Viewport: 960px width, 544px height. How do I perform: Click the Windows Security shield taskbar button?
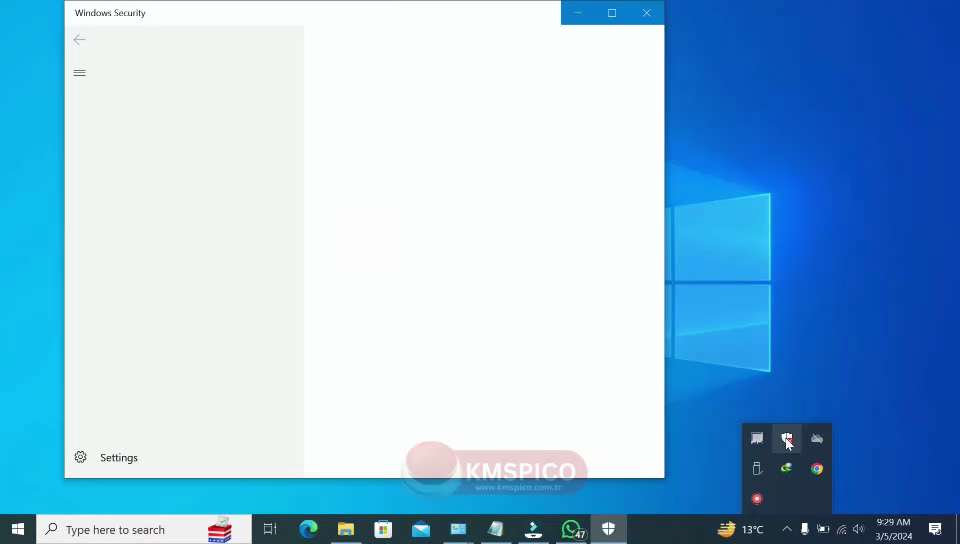(x=608, y=529)
